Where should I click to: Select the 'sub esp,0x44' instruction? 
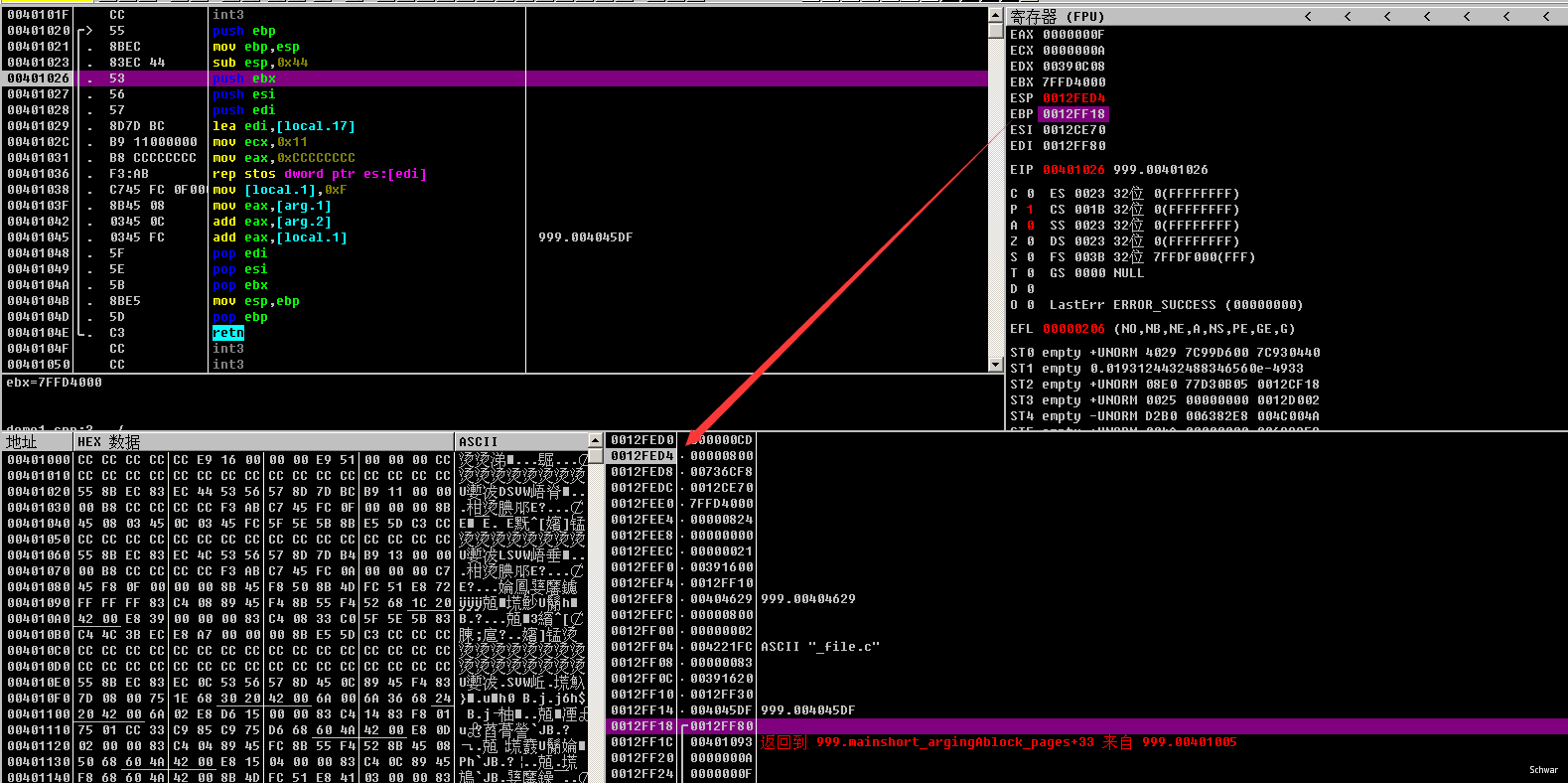260,63
